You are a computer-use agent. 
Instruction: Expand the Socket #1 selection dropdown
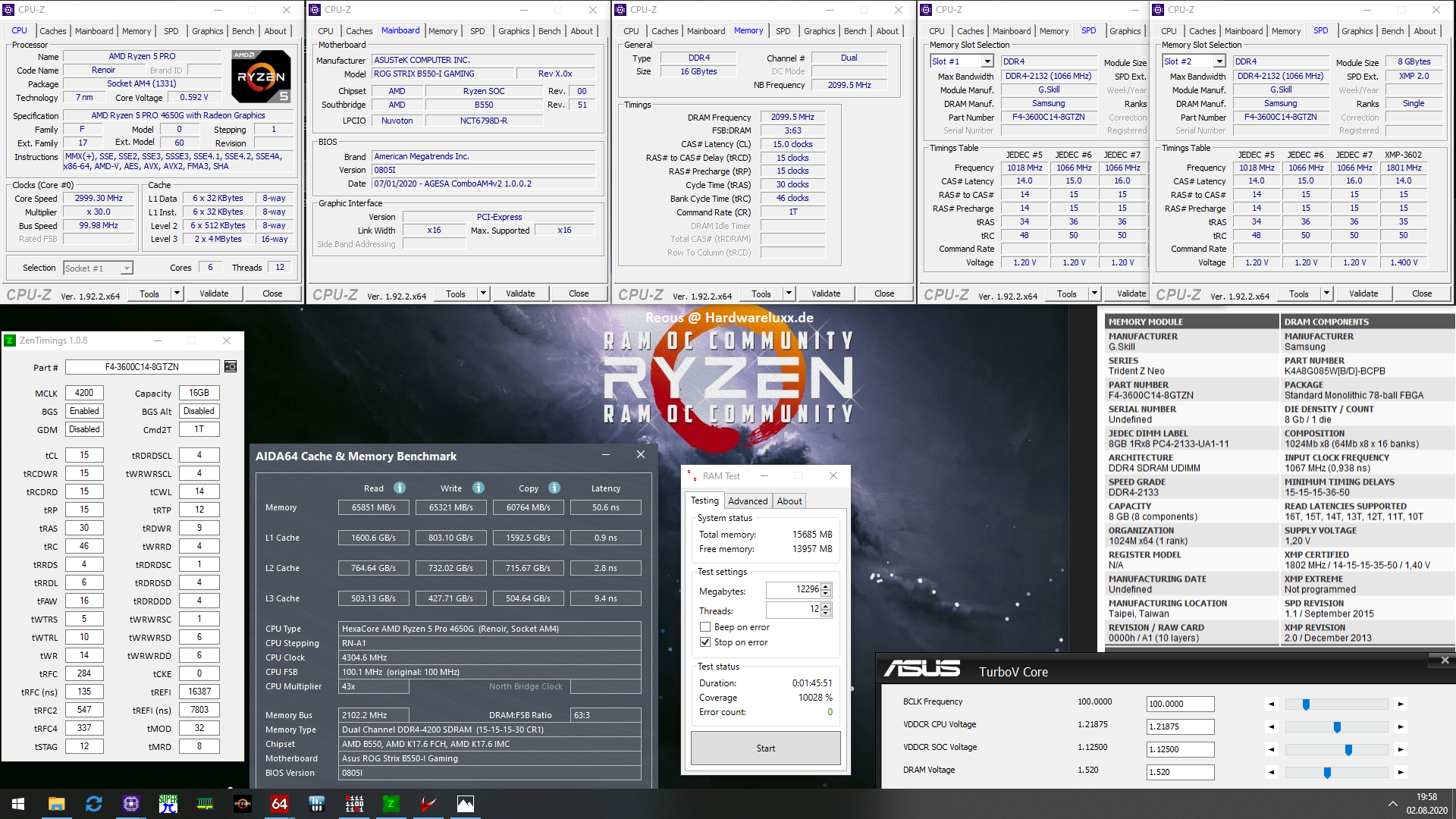click(x=127, y=268)
